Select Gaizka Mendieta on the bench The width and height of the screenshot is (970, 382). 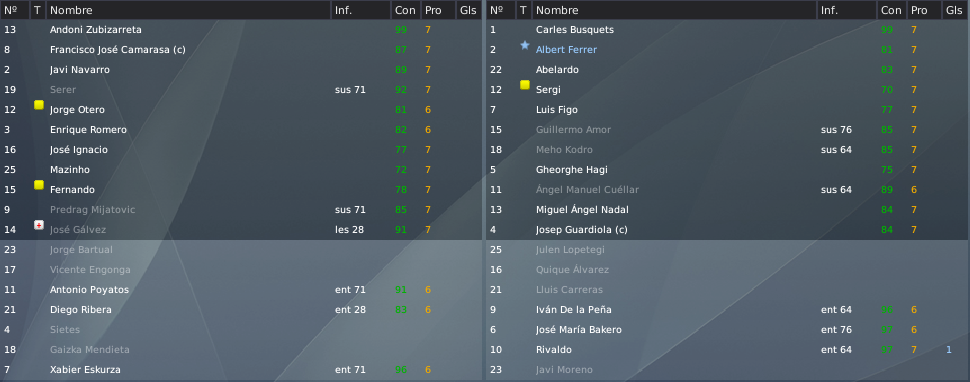pyautogui.click(x=241, y=349)
